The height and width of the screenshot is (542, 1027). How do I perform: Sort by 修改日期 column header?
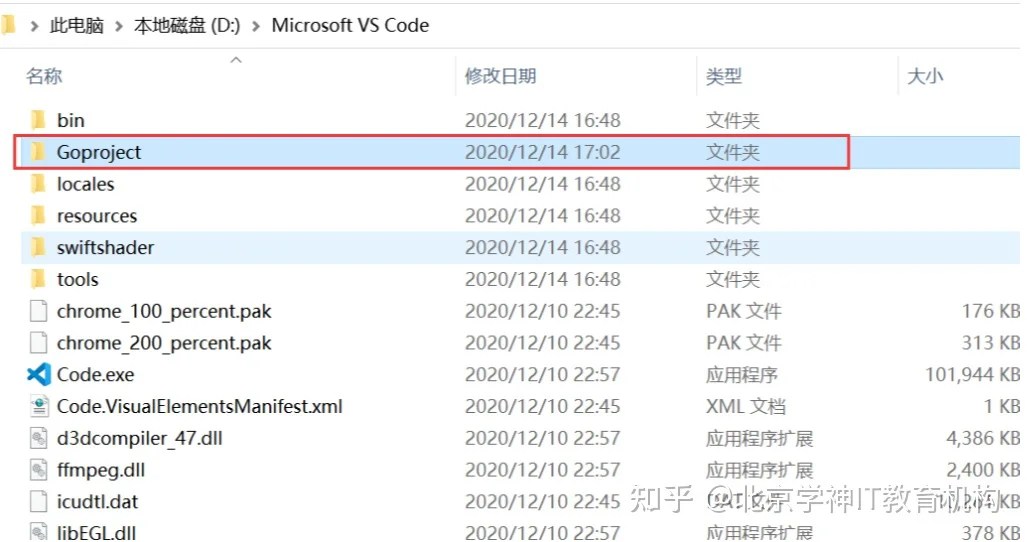[500, 76]
